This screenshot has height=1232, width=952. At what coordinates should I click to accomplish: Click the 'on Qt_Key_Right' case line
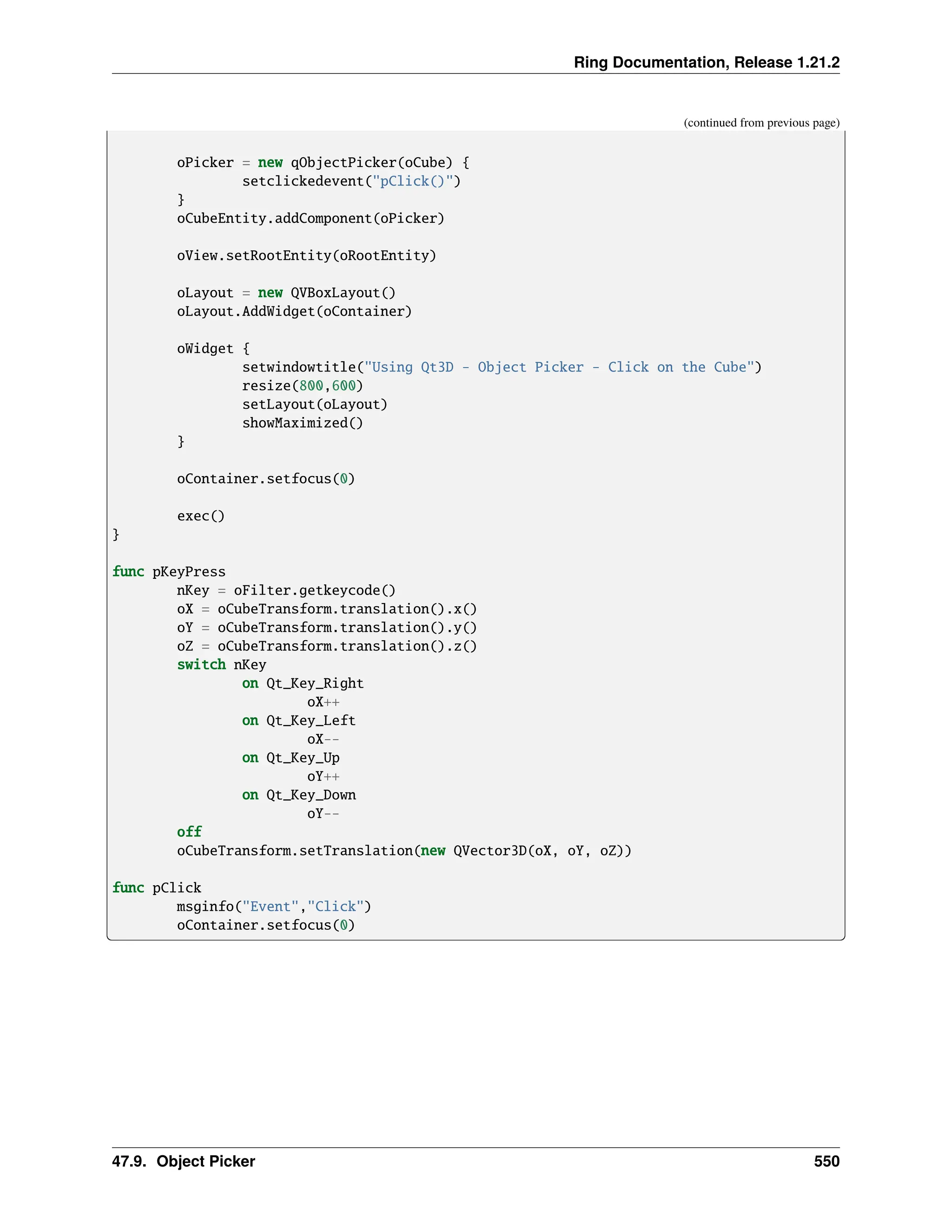[x=302, y=684]
